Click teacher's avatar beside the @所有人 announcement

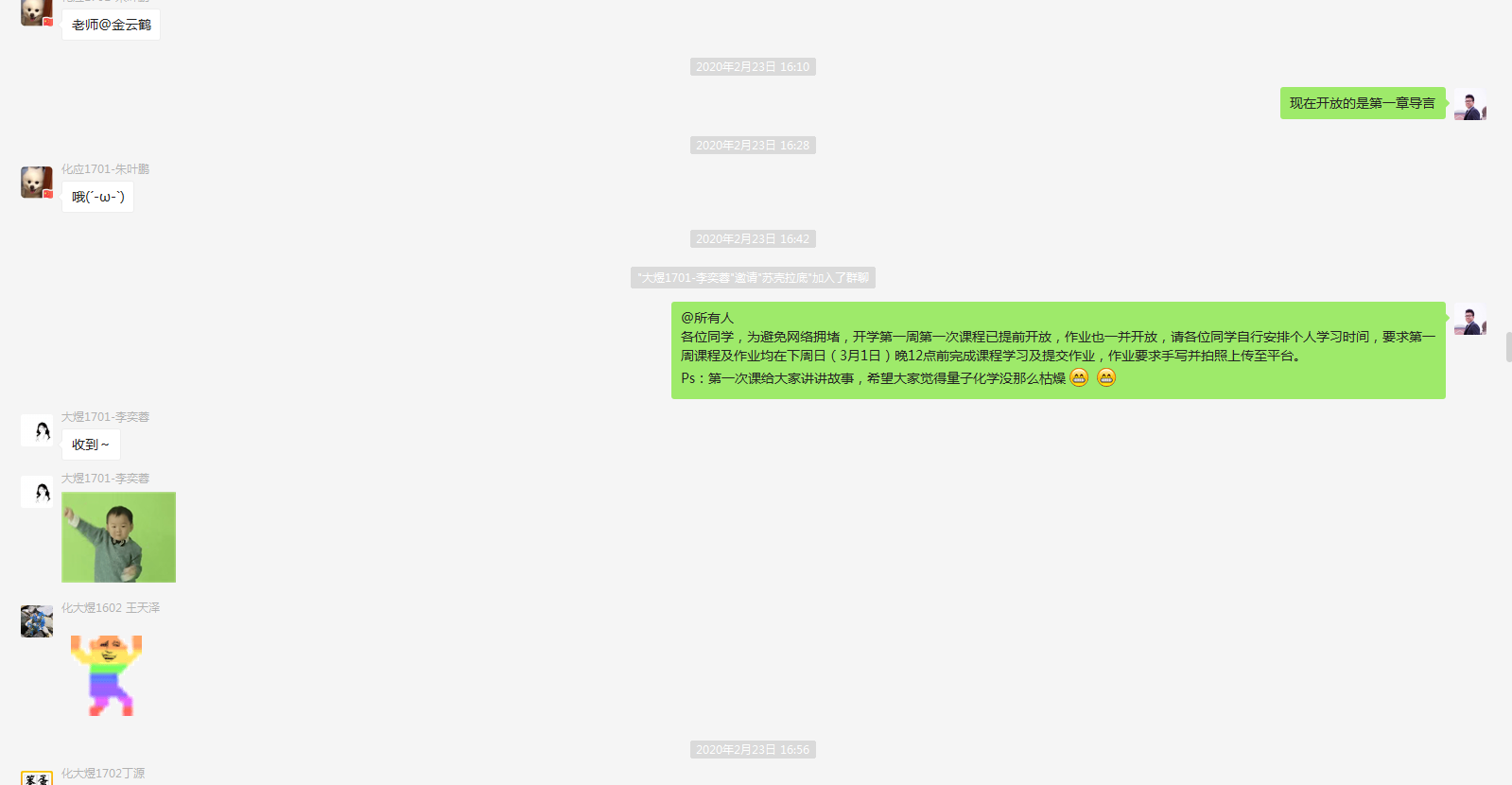[x=1469, y=320]
